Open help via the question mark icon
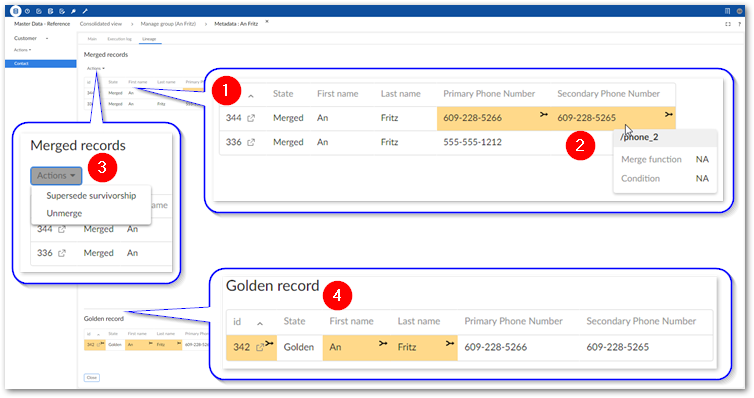Image resolution: width=754 pixels, height=398 pixels. click(x=740, y=24)
